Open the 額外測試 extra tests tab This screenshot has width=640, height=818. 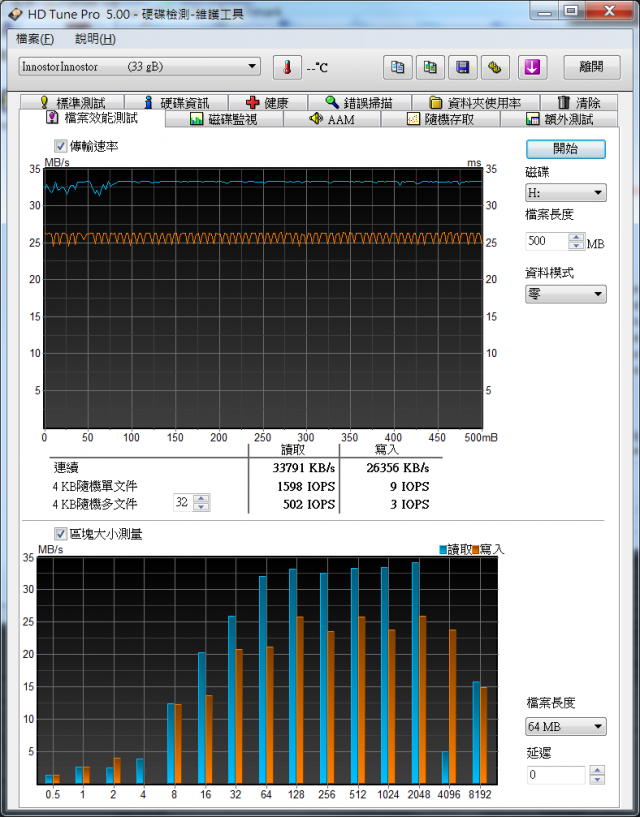click(559, 119)
